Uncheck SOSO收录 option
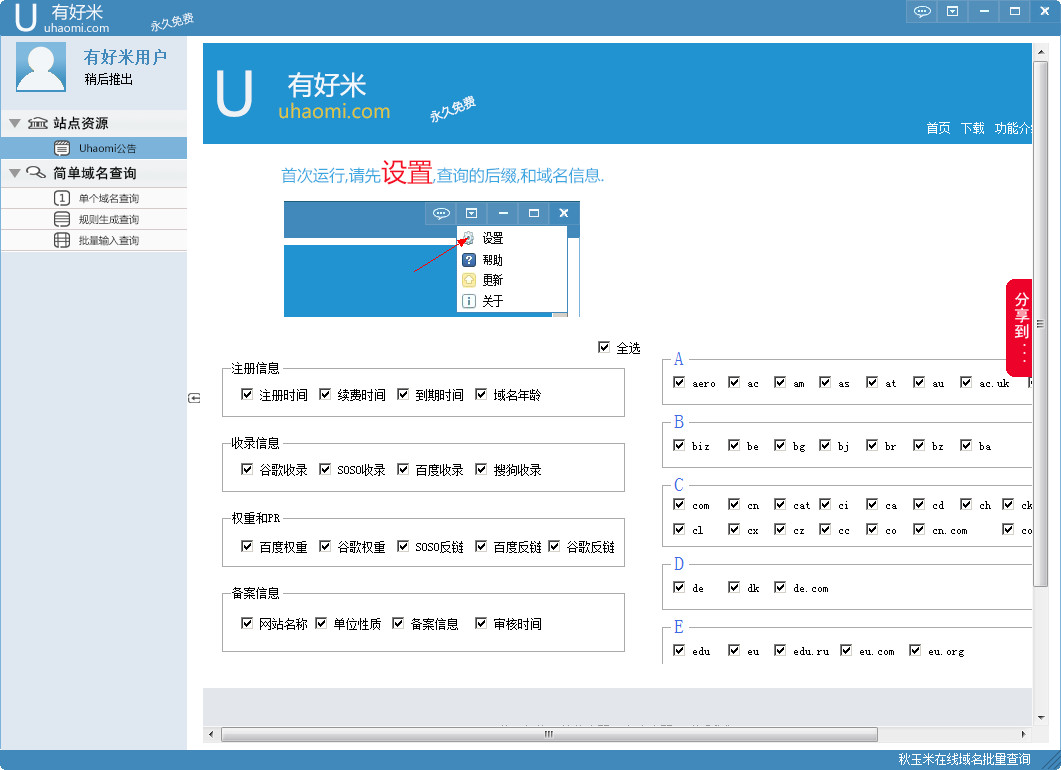 (325, 469)
